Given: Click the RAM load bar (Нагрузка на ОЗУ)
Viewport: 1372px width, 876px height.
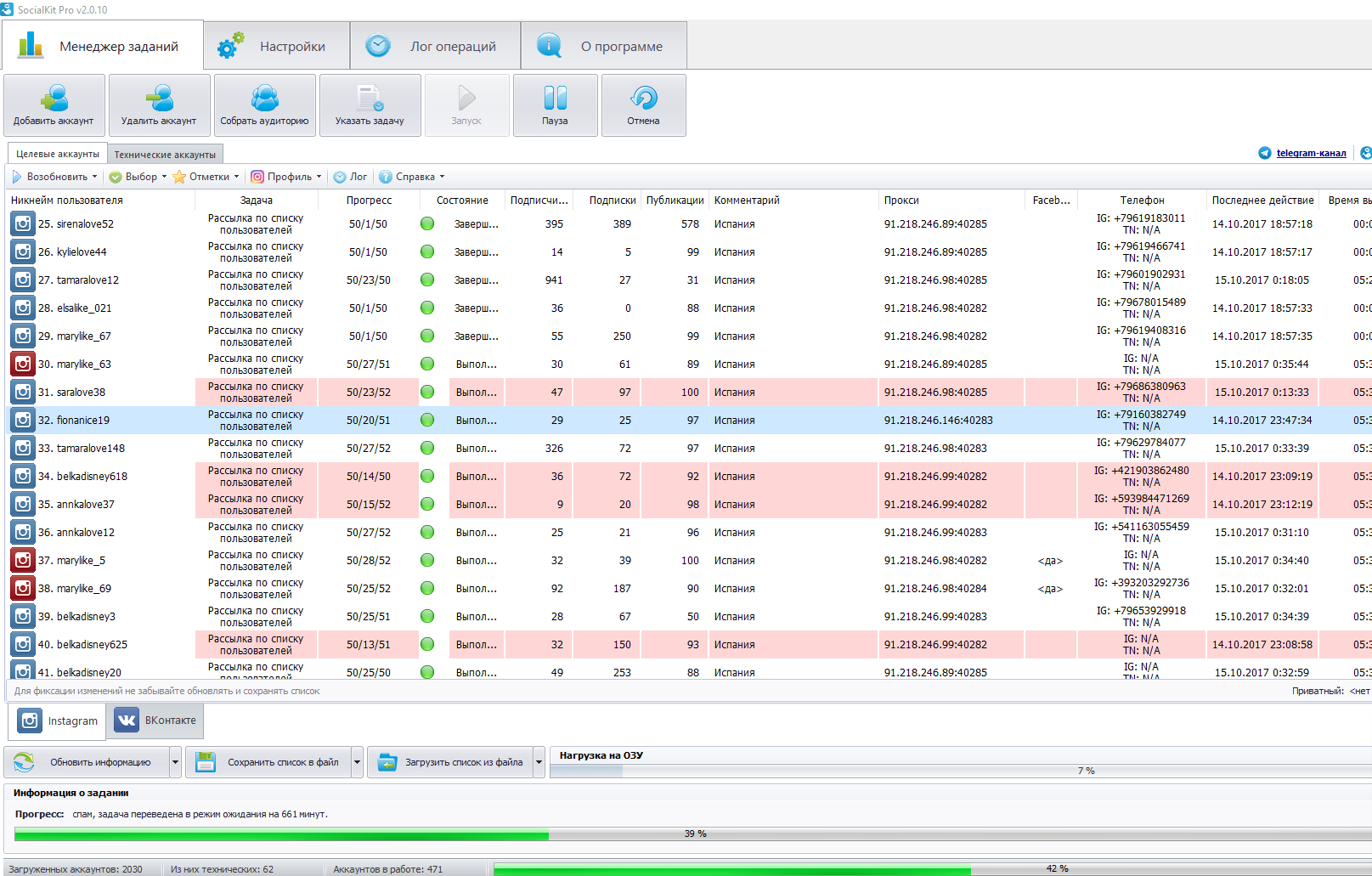Looking at the screenshot, I should 961,771.
